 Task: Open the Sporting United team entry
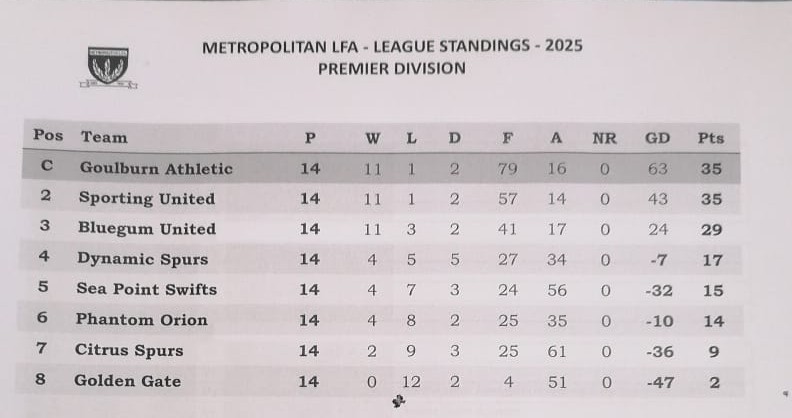click(147, 198)
